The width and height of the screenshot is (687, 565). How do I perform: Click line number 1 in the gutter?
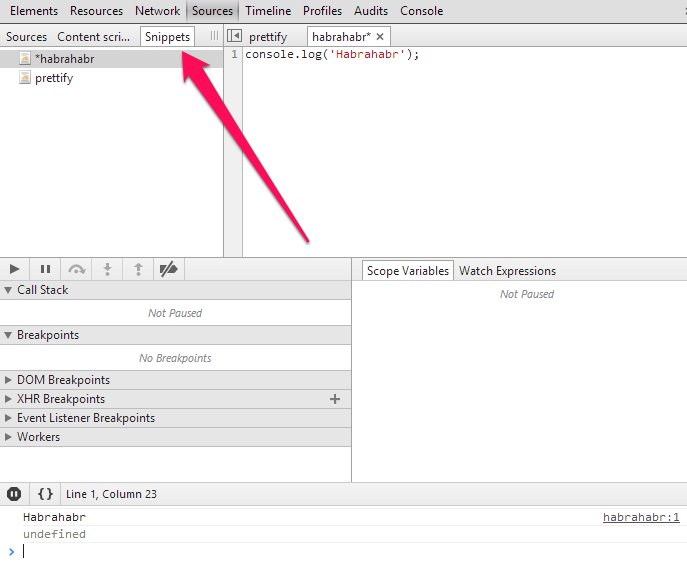click(x=234, y=54)
